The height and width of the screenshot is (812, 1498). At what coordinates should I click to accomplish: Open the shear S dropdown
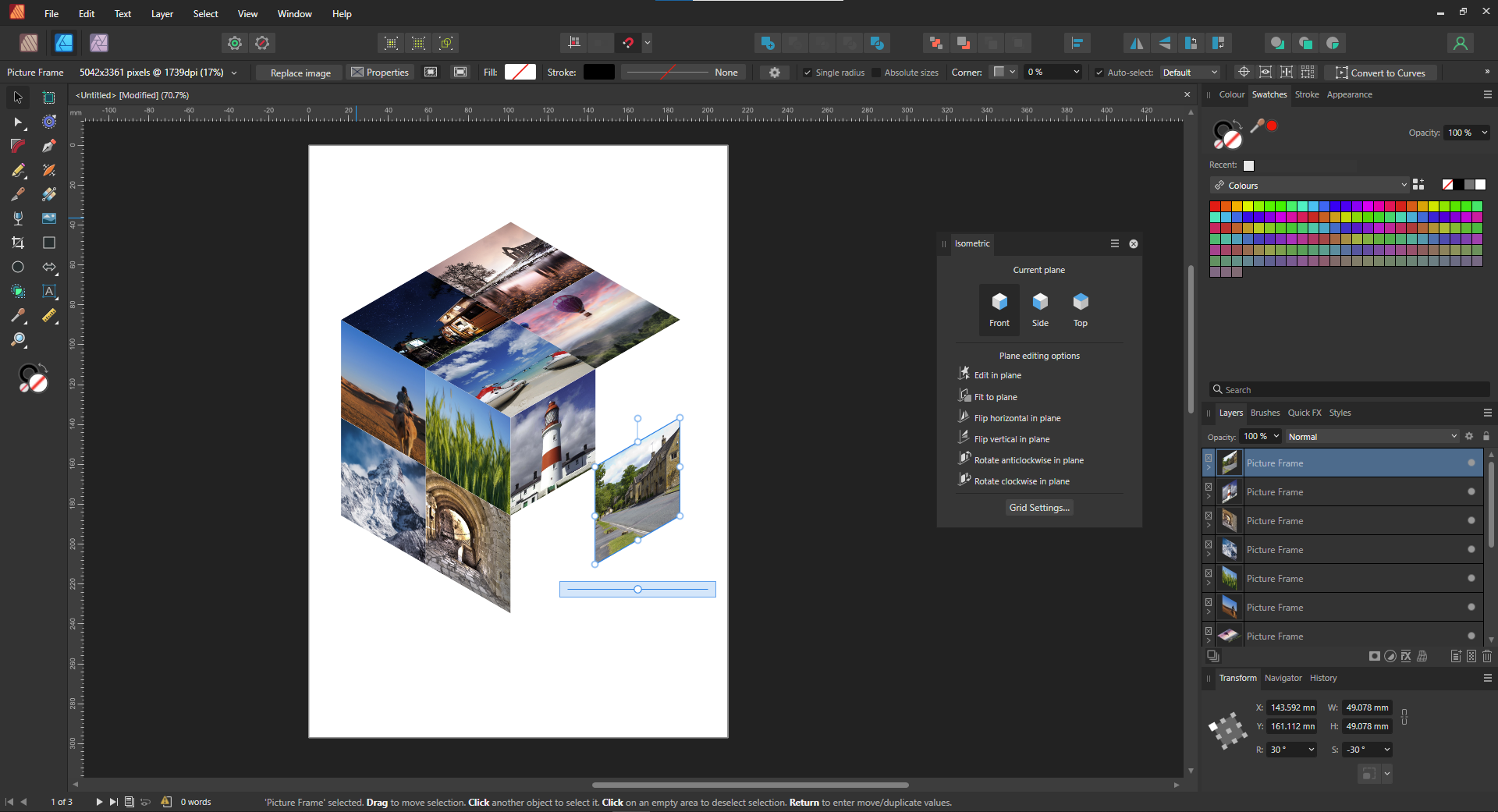point(1387,750)
